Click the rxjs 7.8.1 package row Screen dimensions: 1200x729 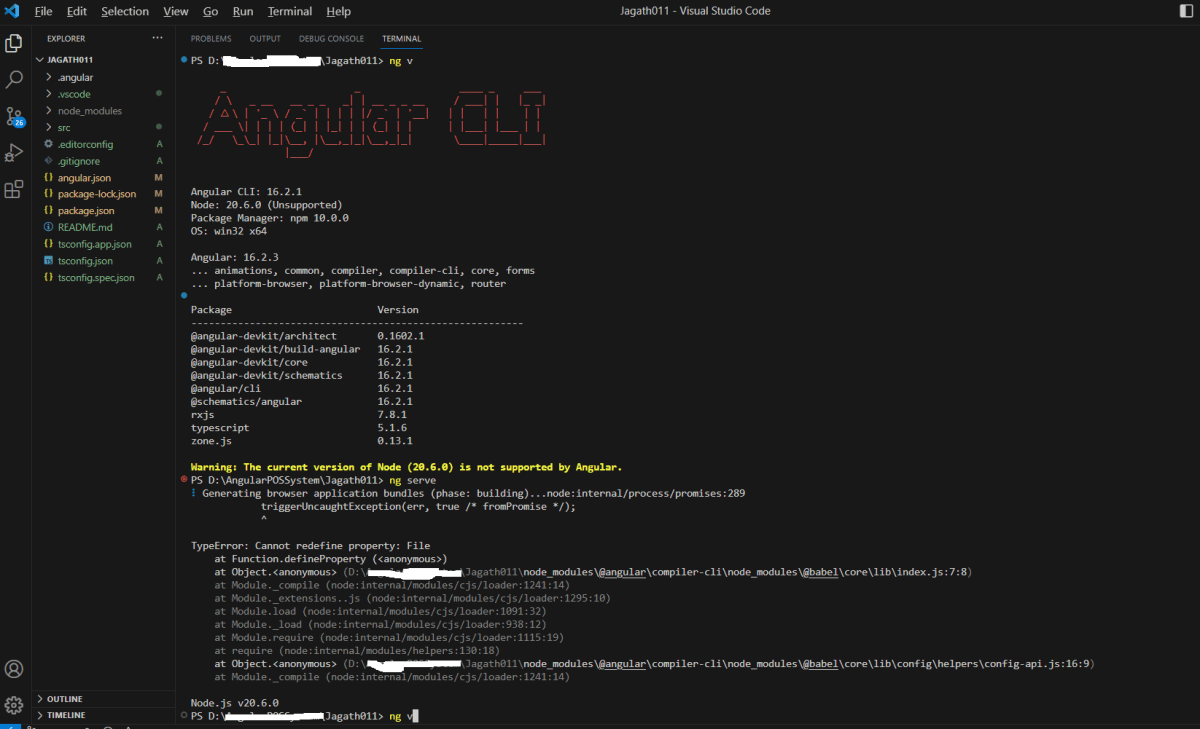(299, 414)
